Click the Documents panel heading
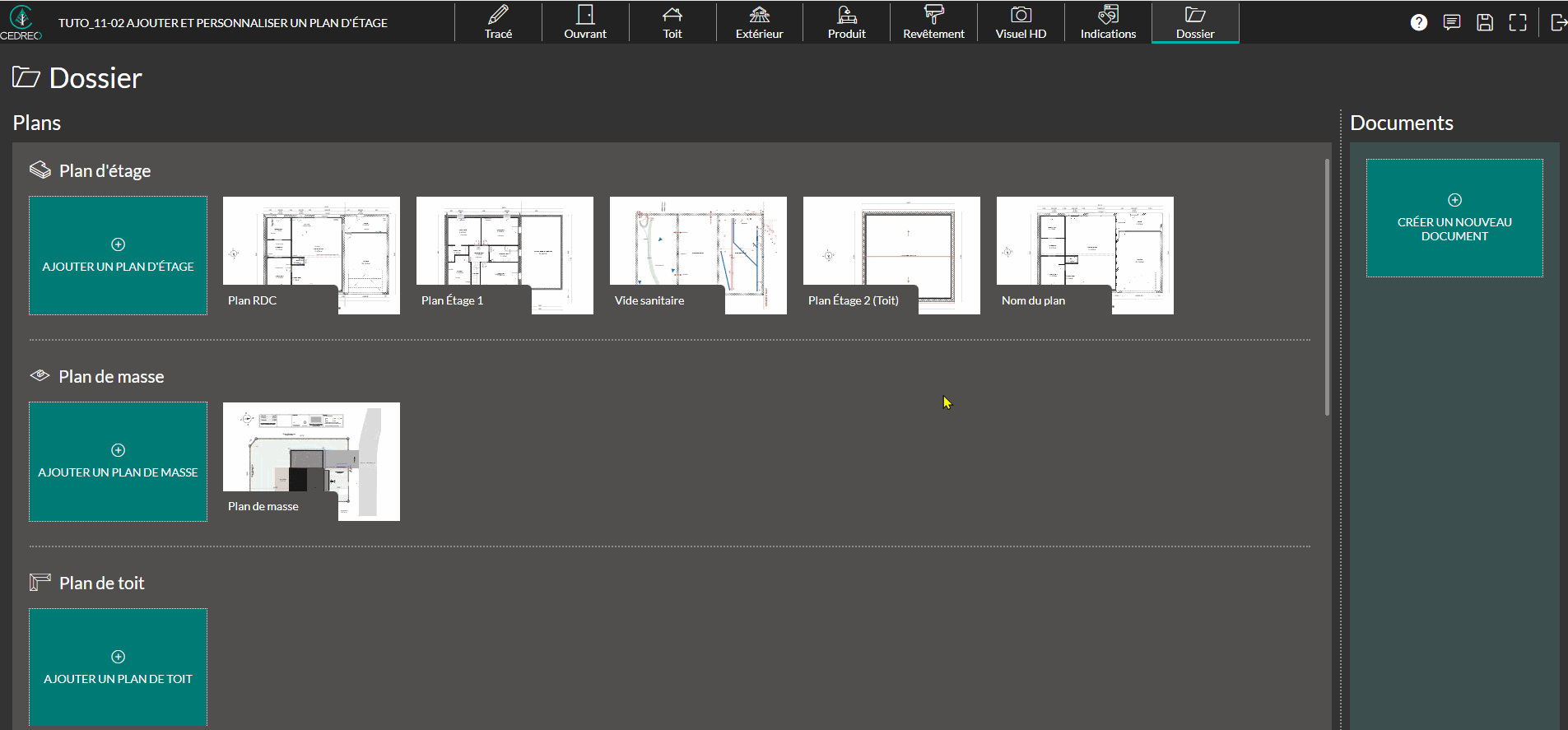 pyautogui.click(x=1402, y=123)
